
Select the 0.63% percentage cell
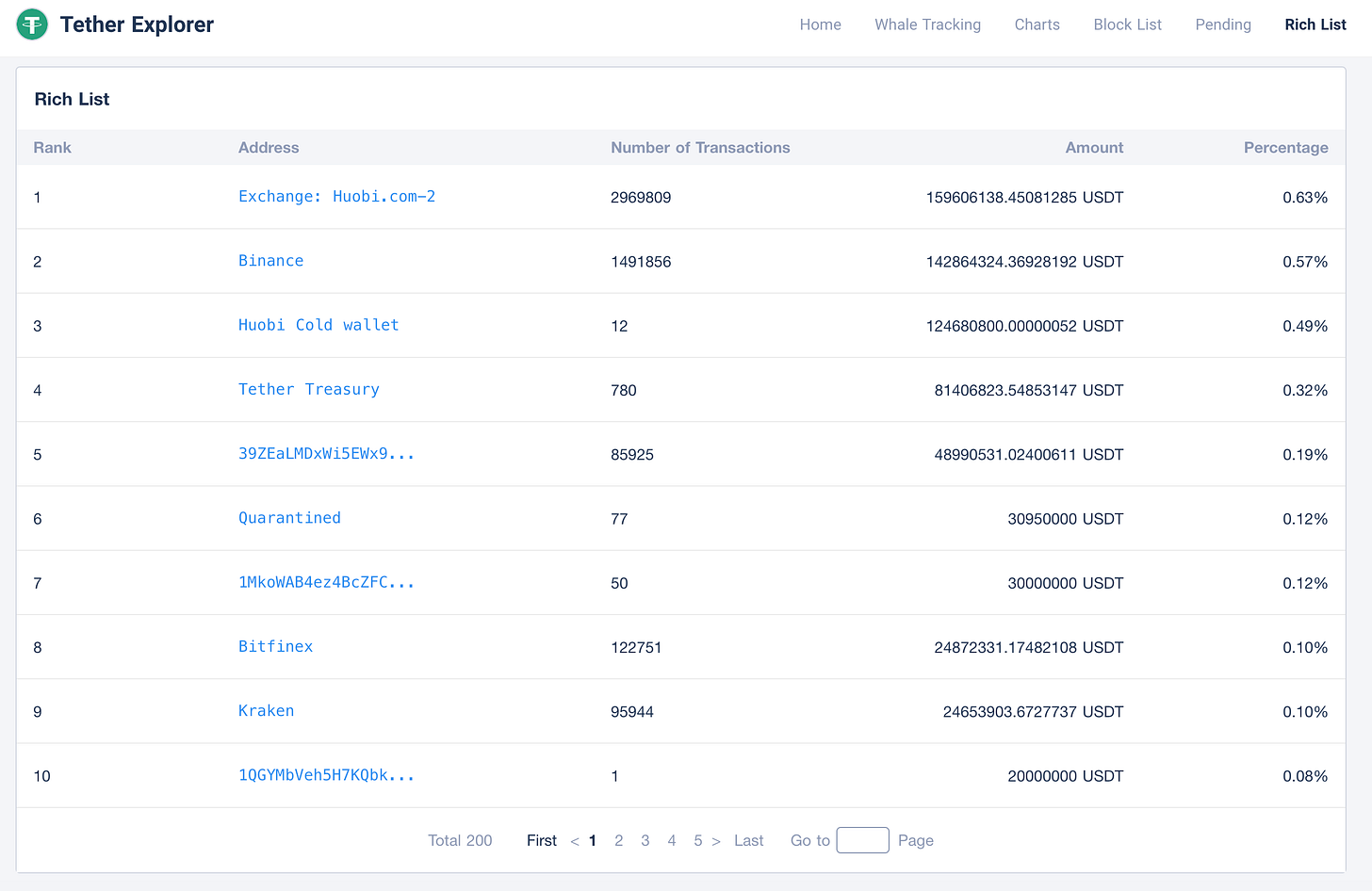click(1305, 198)
